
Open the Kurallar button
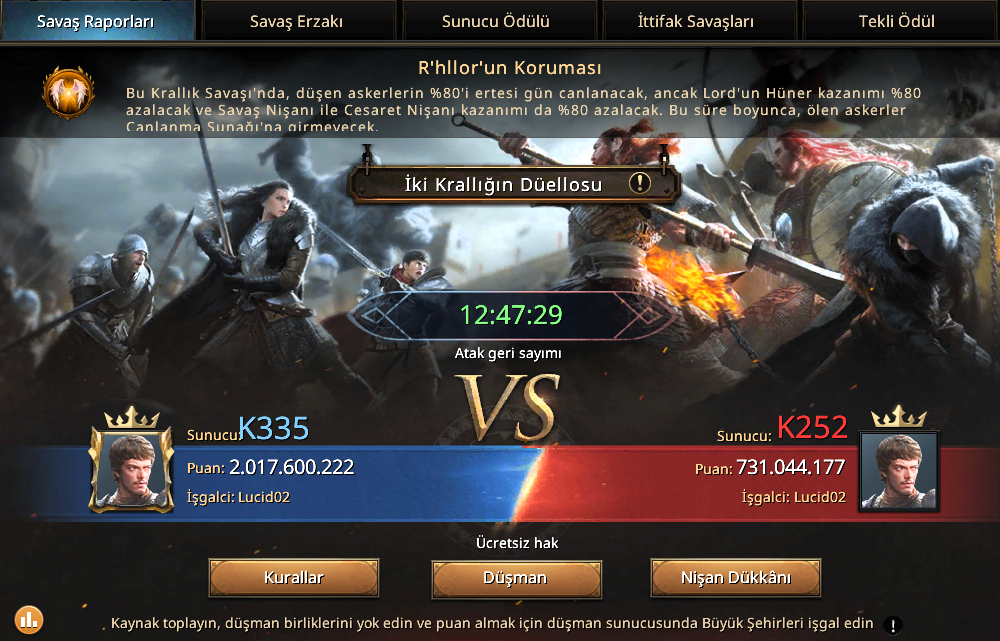point(294,578)
